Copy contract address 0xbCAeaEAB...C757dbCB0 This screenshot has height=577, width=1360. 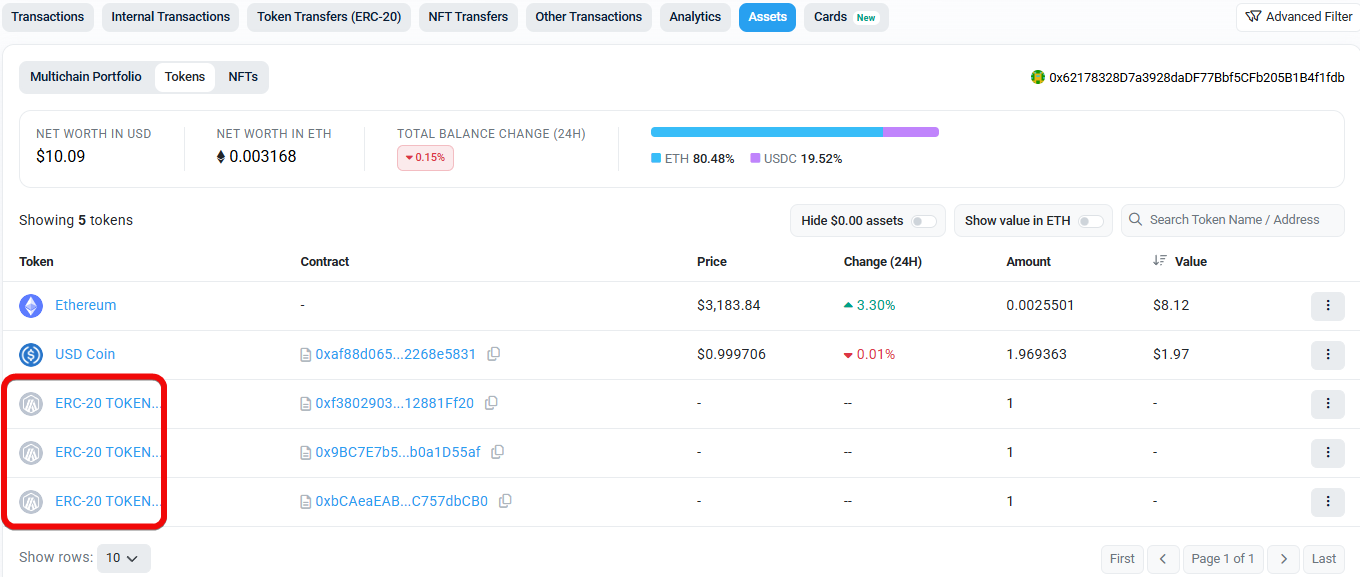coord(505,501)
